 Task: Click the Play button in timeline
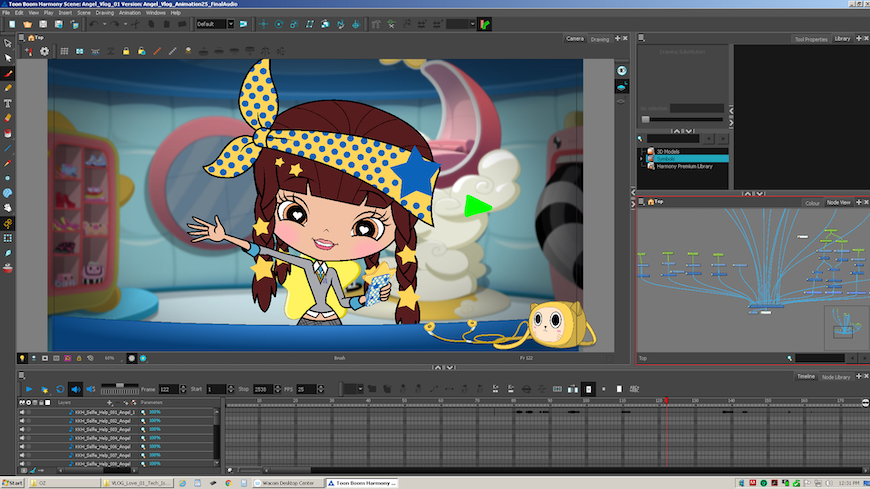point(29,389)
